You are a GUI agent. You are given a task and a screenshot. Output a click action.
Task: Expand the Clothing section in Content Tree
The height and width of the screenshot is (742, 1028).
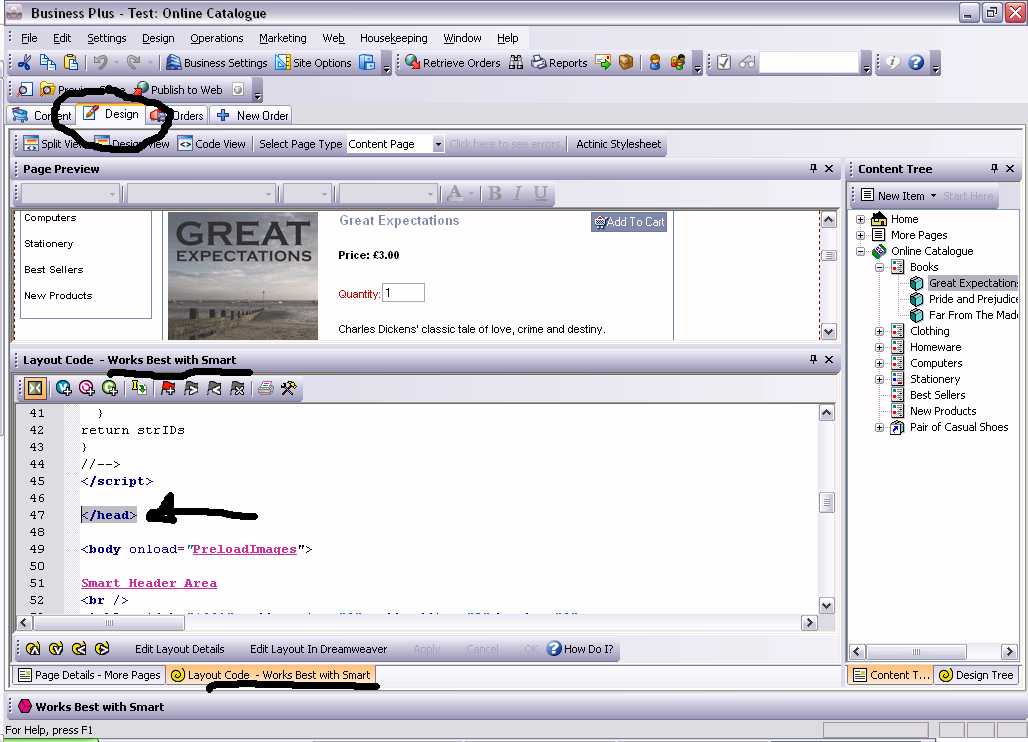[x=880, y=331]
